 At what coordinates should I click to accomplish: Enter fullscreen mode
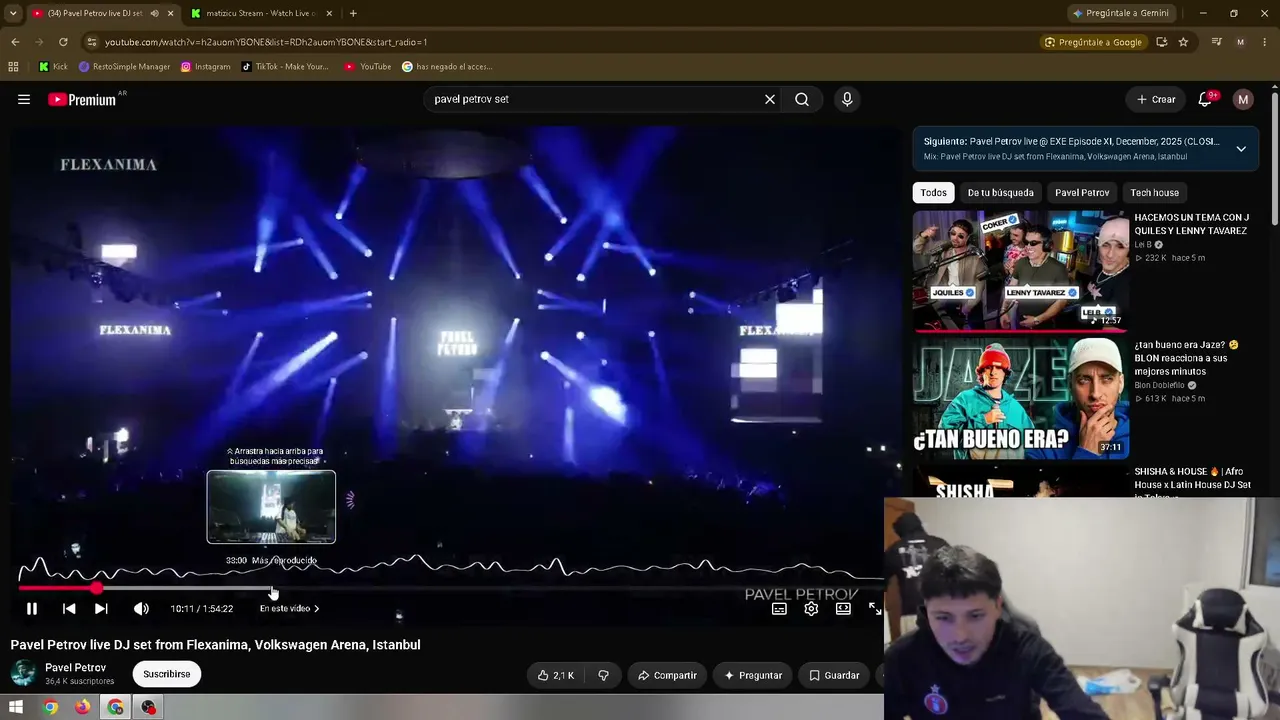point(874,608)
